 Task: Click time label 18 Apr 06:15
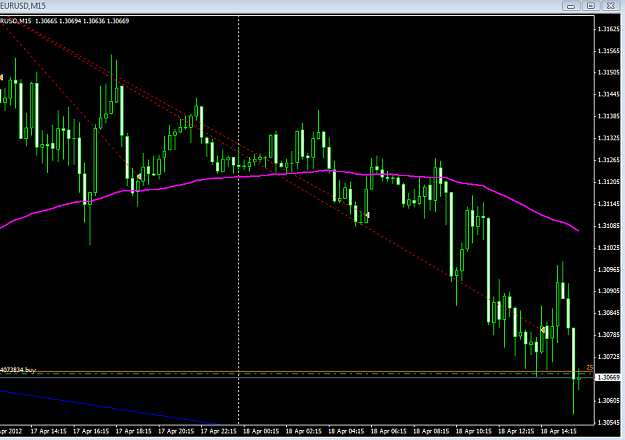389,431
